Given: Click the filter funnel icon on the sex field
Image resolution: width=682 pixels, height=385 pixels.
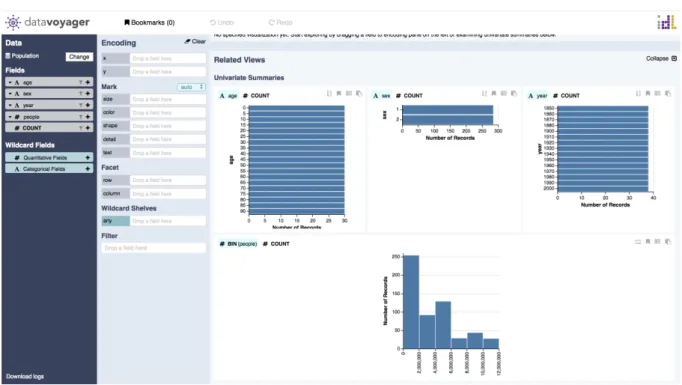Looking at the screenshot, I should tap(80, 94).
